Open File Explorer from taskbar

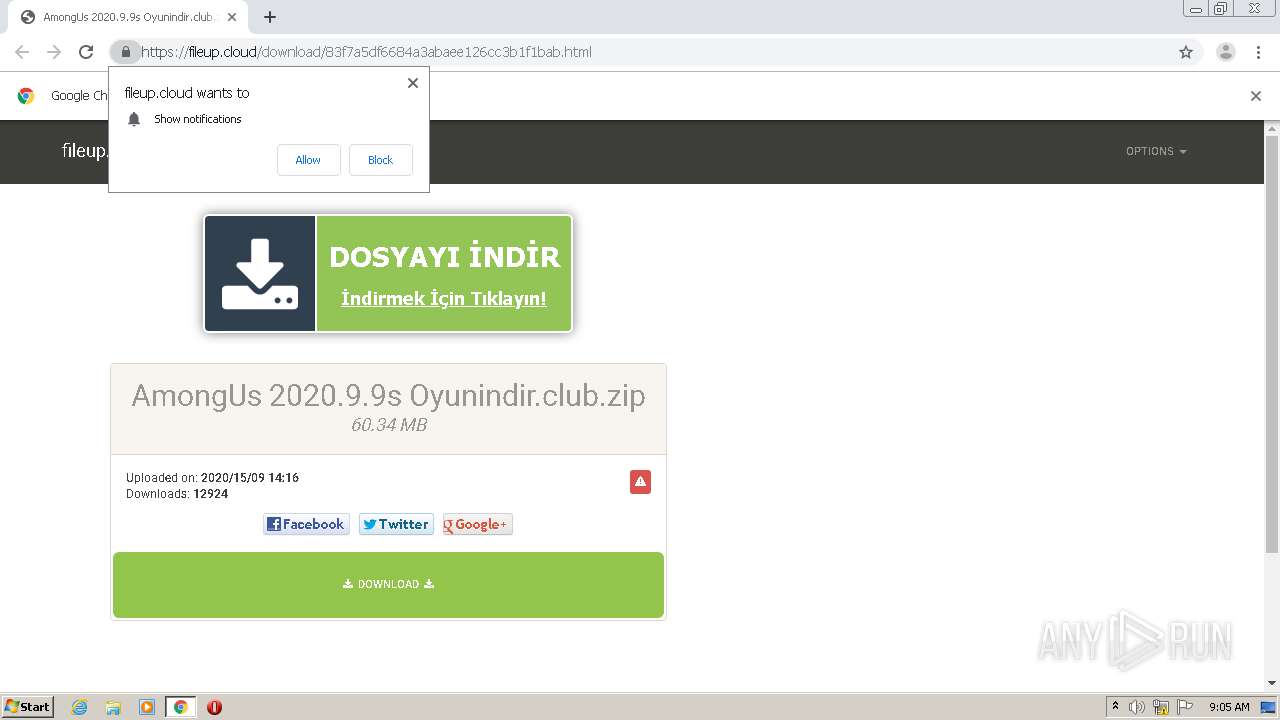tap(113, 707)
